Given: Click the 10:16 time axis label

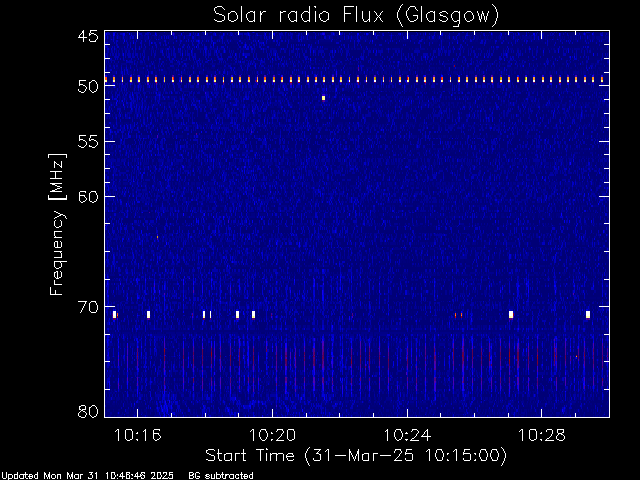Looking at the screenshot, I should 138,436.
